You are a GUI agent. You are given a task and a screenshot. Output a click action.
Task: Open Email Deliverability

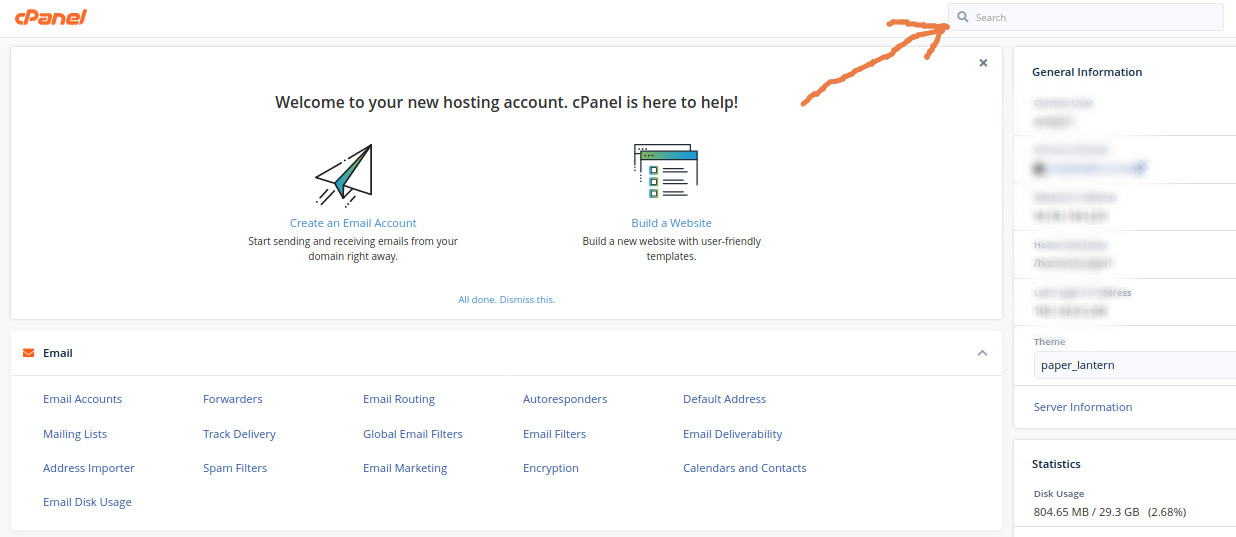732,434
